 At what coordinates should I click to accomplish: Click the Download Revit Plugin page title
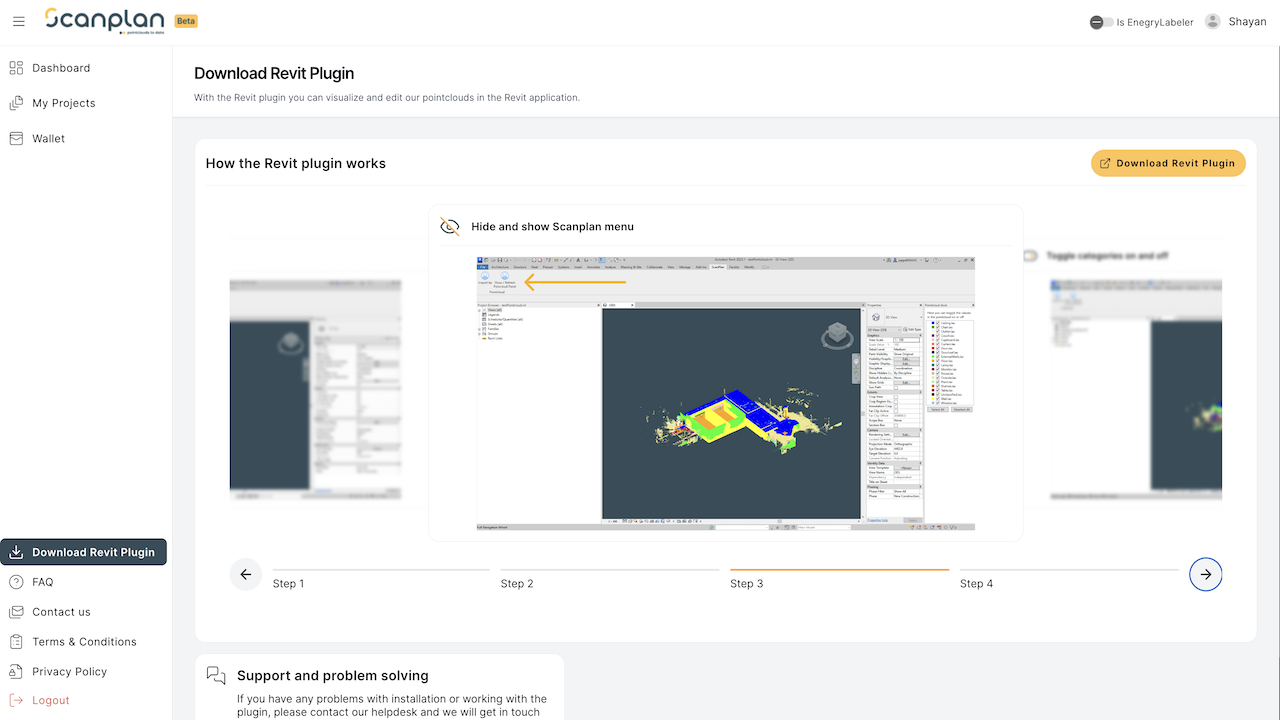(x=274, y=73)
